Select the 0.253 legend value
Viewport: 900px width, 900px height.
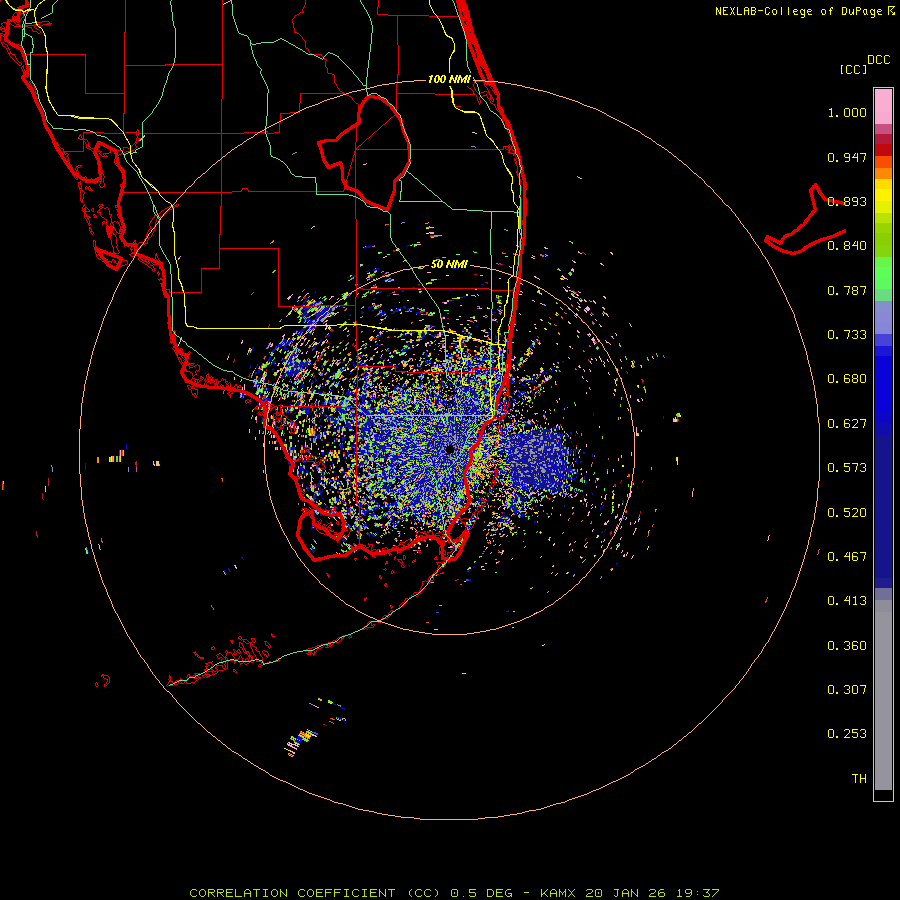pos(847,734)
